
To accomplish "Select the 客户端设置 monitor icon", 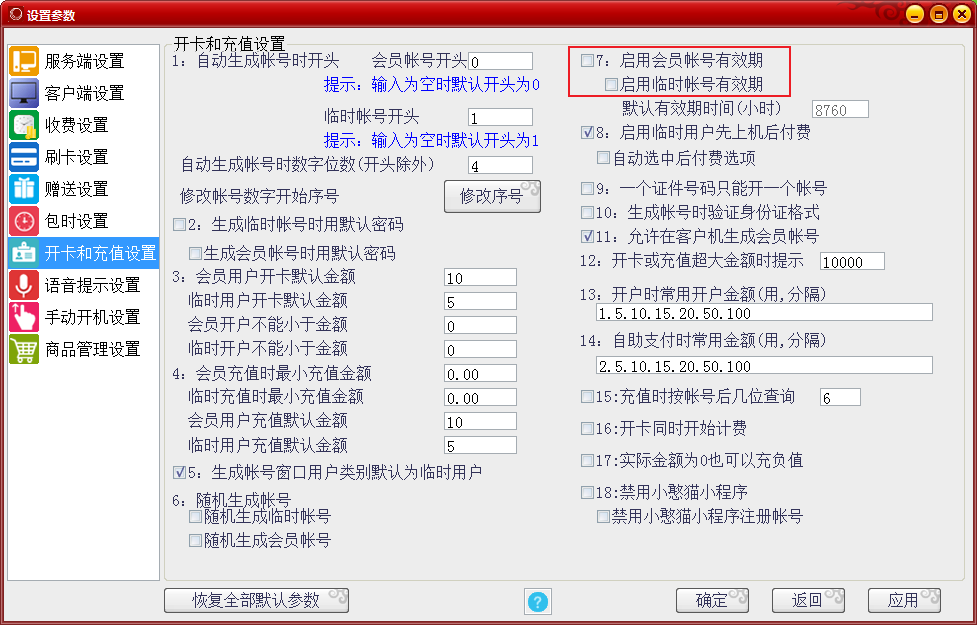I will [x=24, y=93].
